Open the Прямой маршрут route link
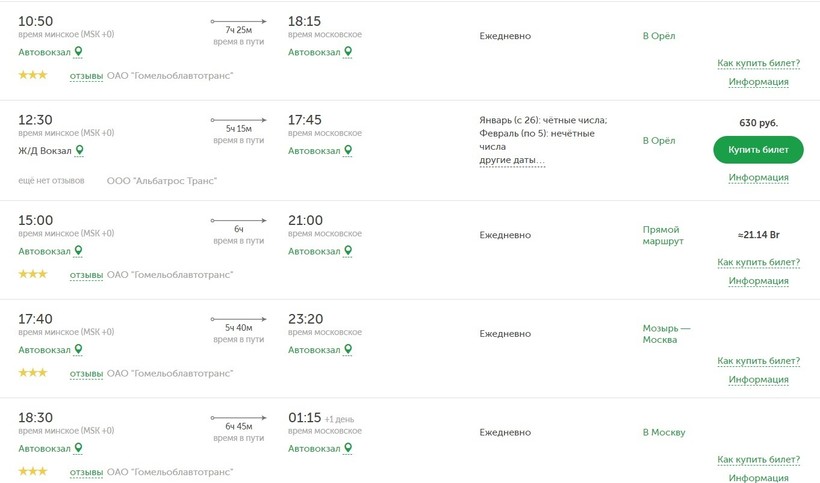 [661, 235]
